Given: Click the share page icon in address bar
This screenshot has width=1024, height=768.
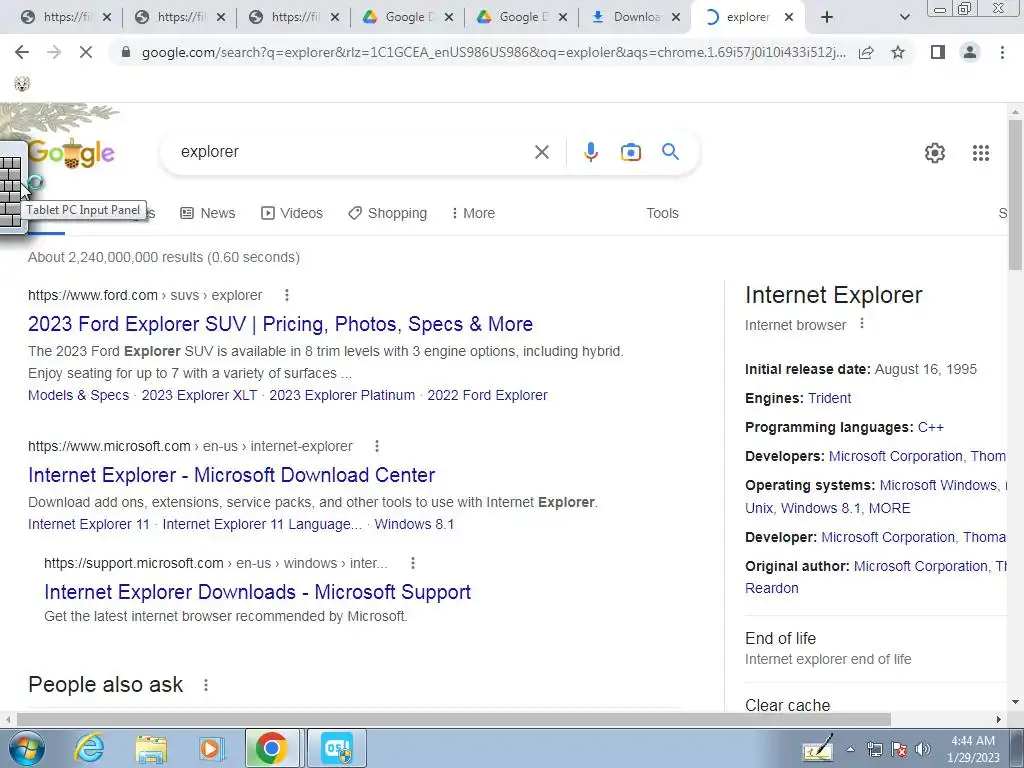Looking at the screenshot, I should click(866, 52).
